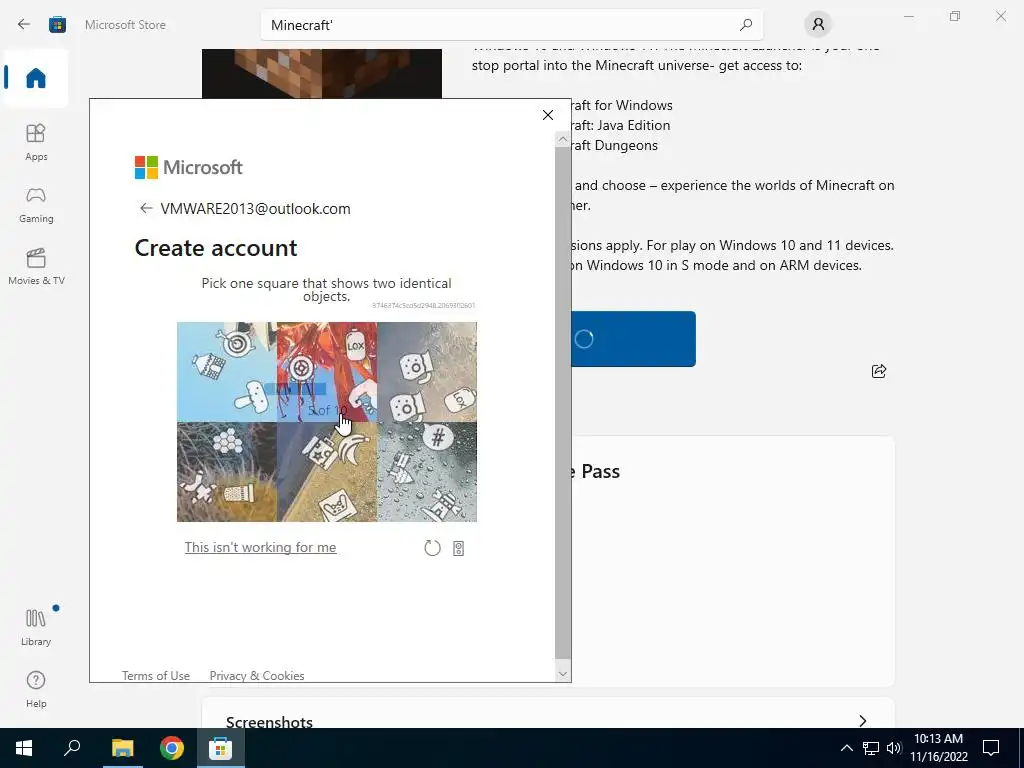Open the user profile icon

818,25
